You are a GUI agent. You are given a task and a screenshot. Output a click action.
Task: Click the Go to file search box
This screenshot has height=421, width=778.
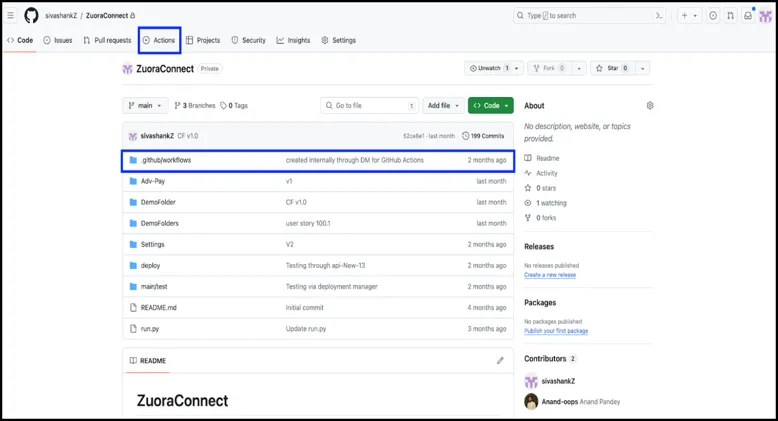click(x=369, y=105)
